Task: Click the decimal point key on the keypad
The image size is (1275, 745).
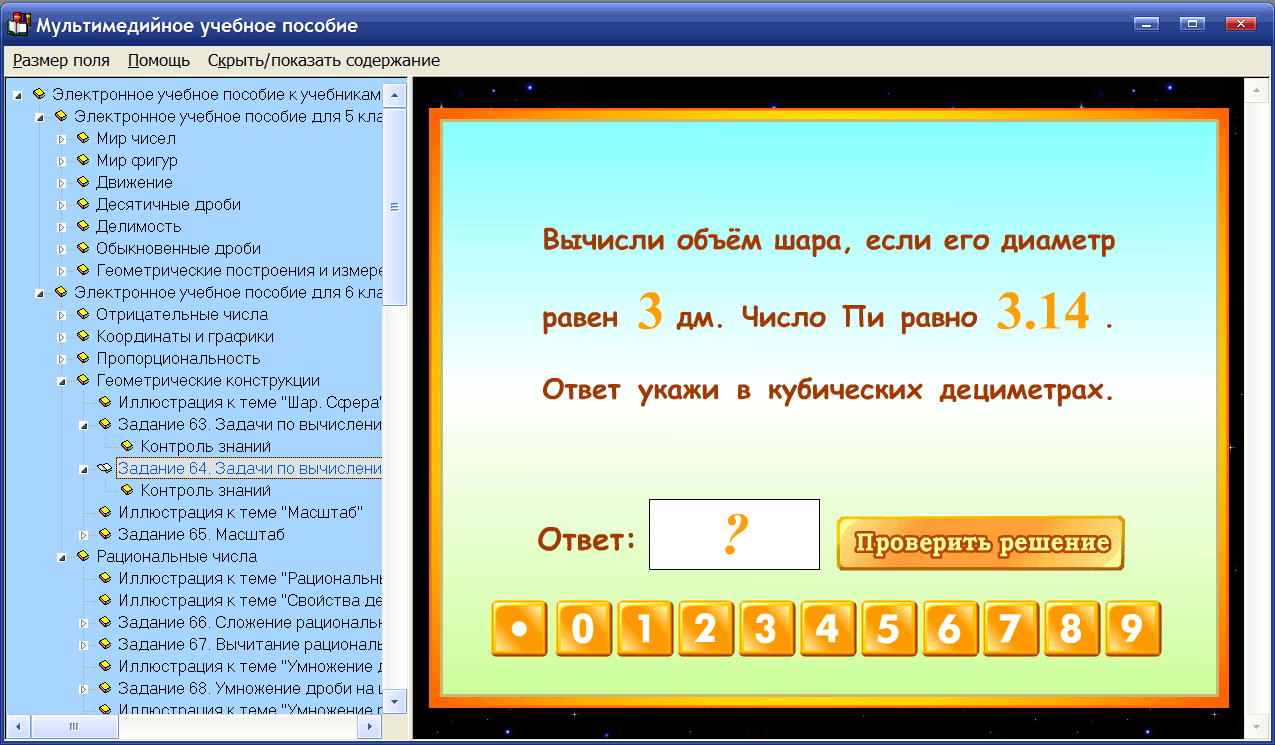Action: coord(518,628)
